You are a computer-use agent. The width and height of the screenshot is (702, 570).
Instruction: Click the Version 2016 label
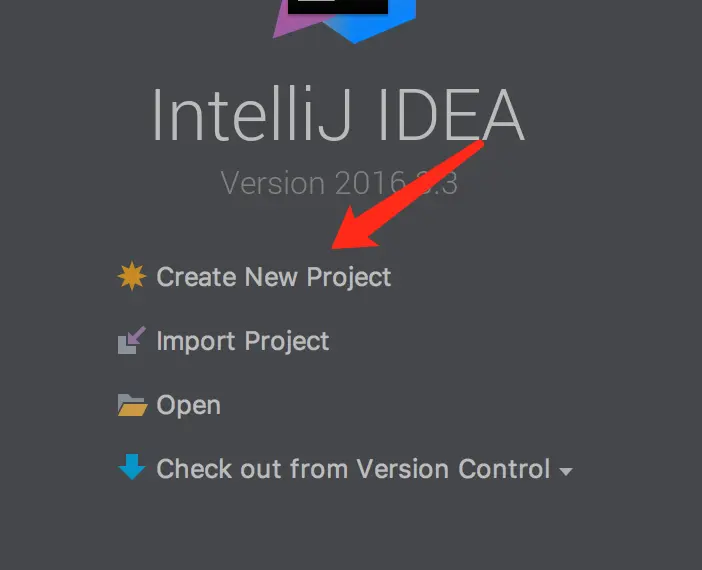[x=339, y=182]
